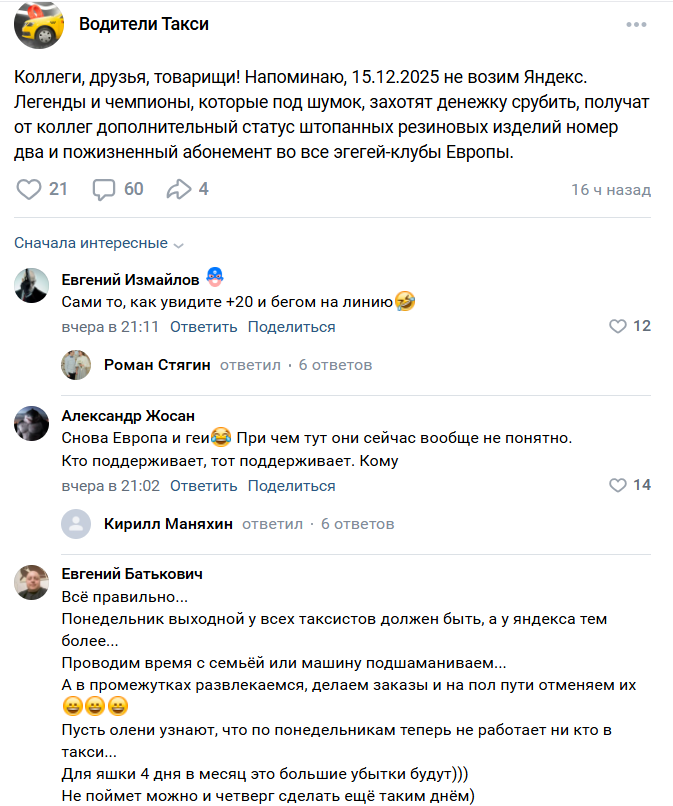Click Ответить under Евгений Измайлов's comment
Viewport: 673px width, 806px height.
(x=203, y=327)
